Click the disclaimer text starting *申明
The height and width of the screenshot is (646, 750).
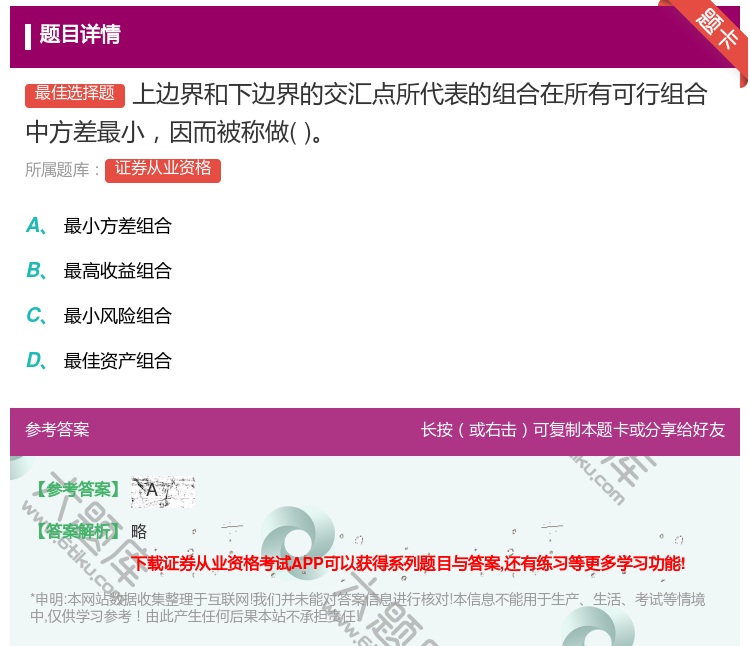pyautogui.click(x=367, y=607)
